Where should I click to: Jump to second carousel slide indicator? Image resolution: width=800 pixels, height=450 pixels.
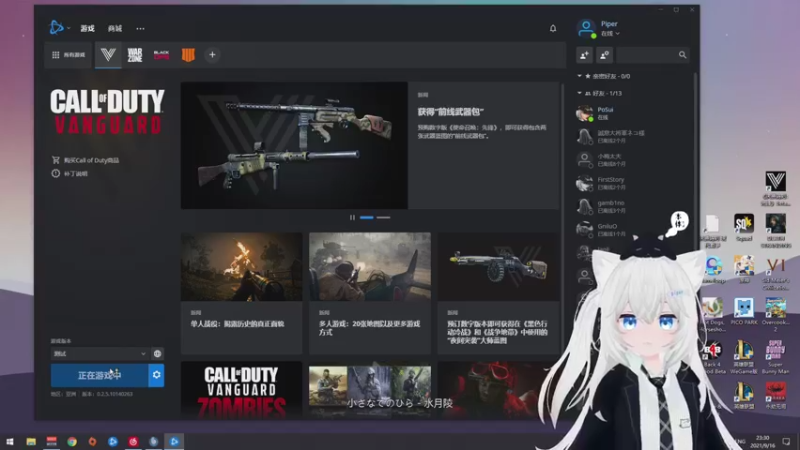click(384, 217)
